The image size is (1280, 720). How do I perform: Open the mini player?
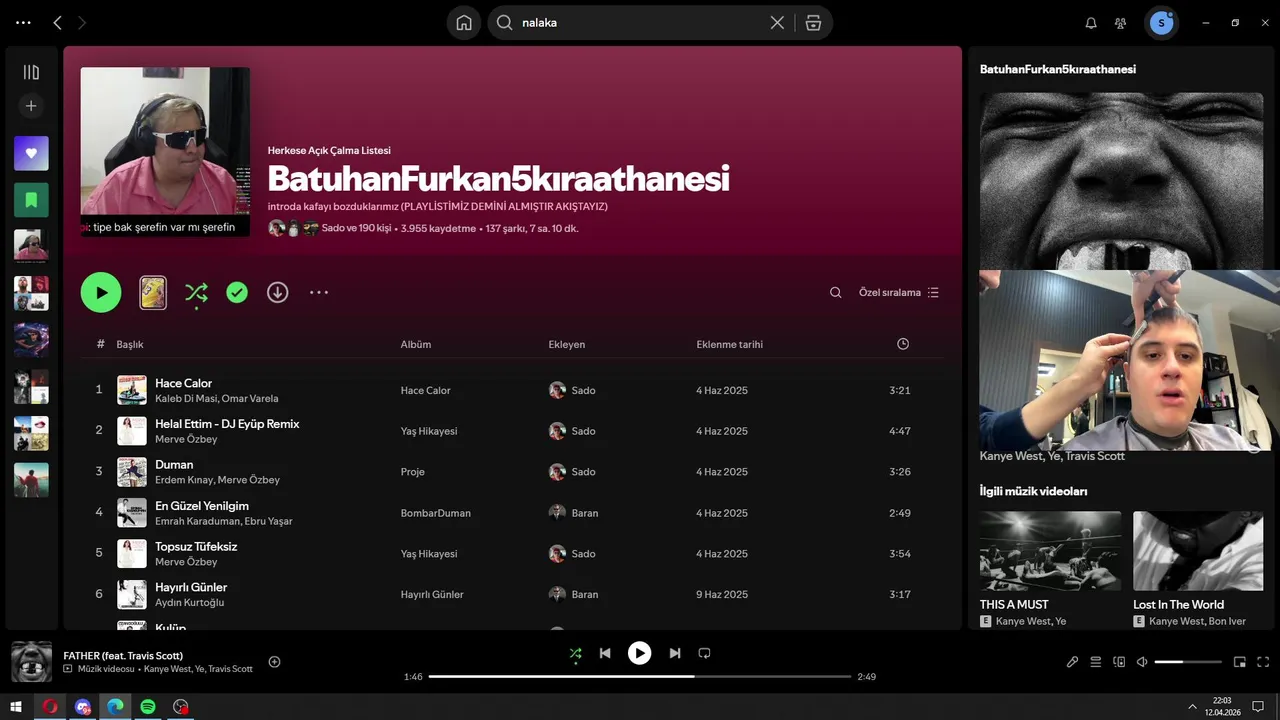pos(1240,662)
